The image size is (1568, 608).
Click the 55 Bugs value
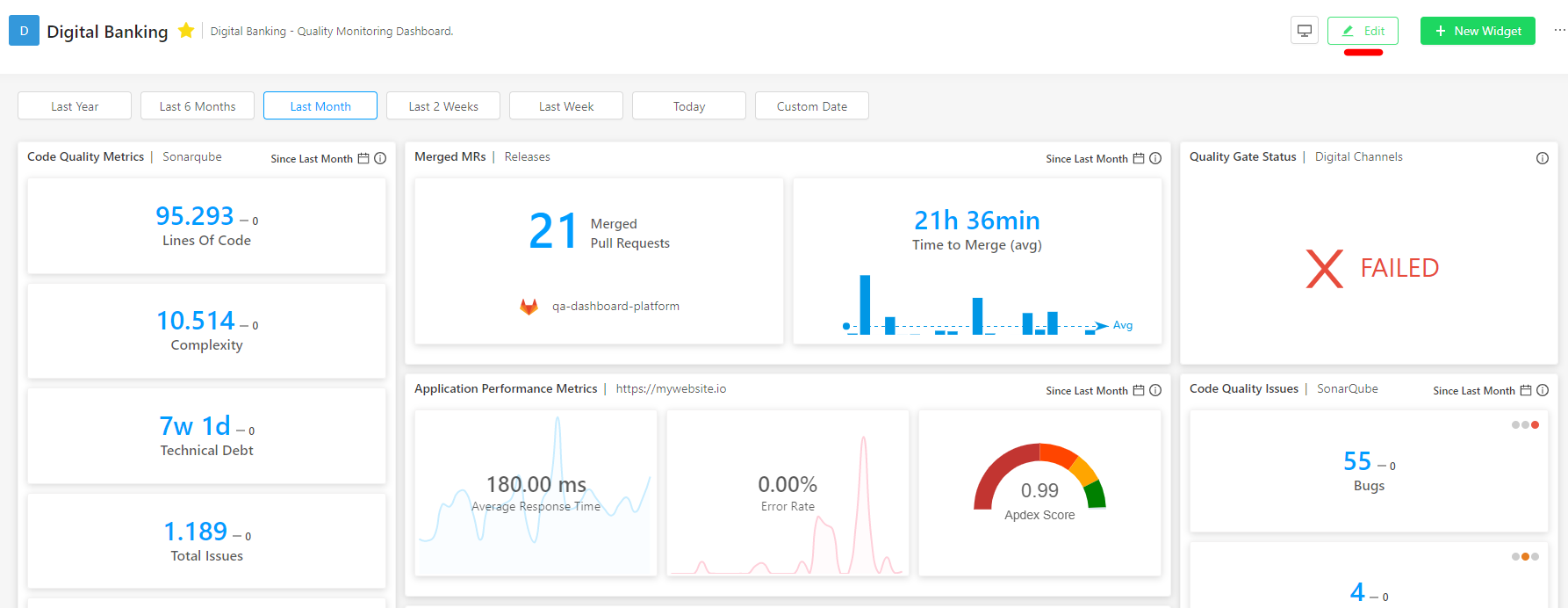click(1357, 460)
